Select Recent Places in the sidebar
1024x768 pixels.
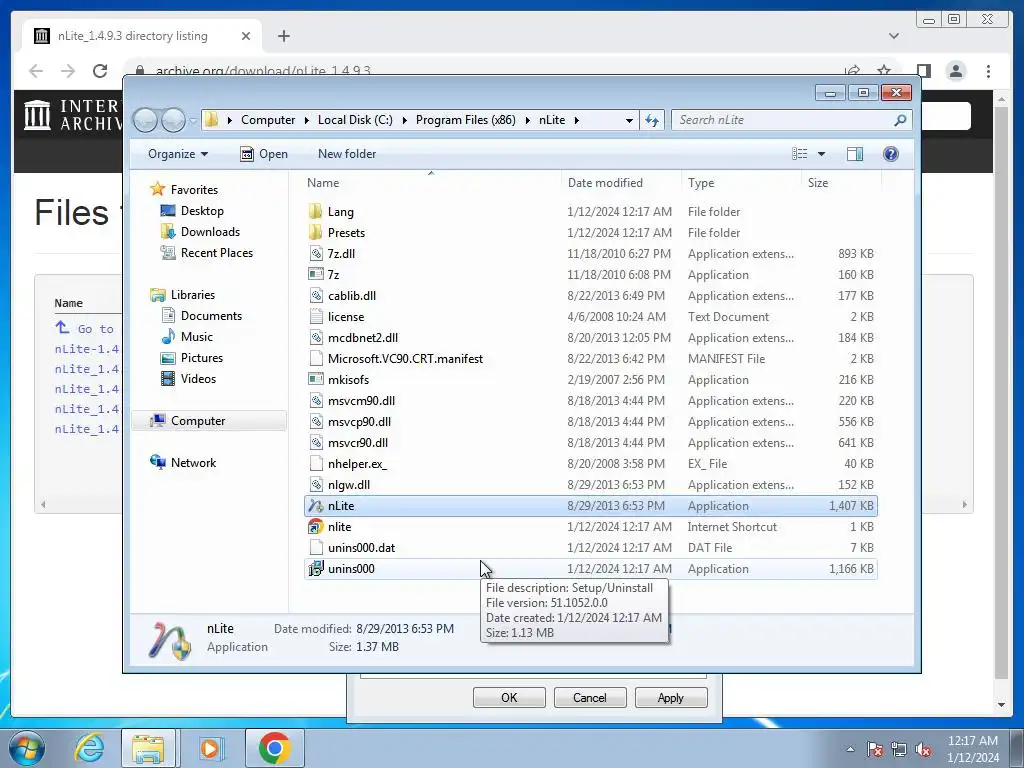tap(217, 252)
